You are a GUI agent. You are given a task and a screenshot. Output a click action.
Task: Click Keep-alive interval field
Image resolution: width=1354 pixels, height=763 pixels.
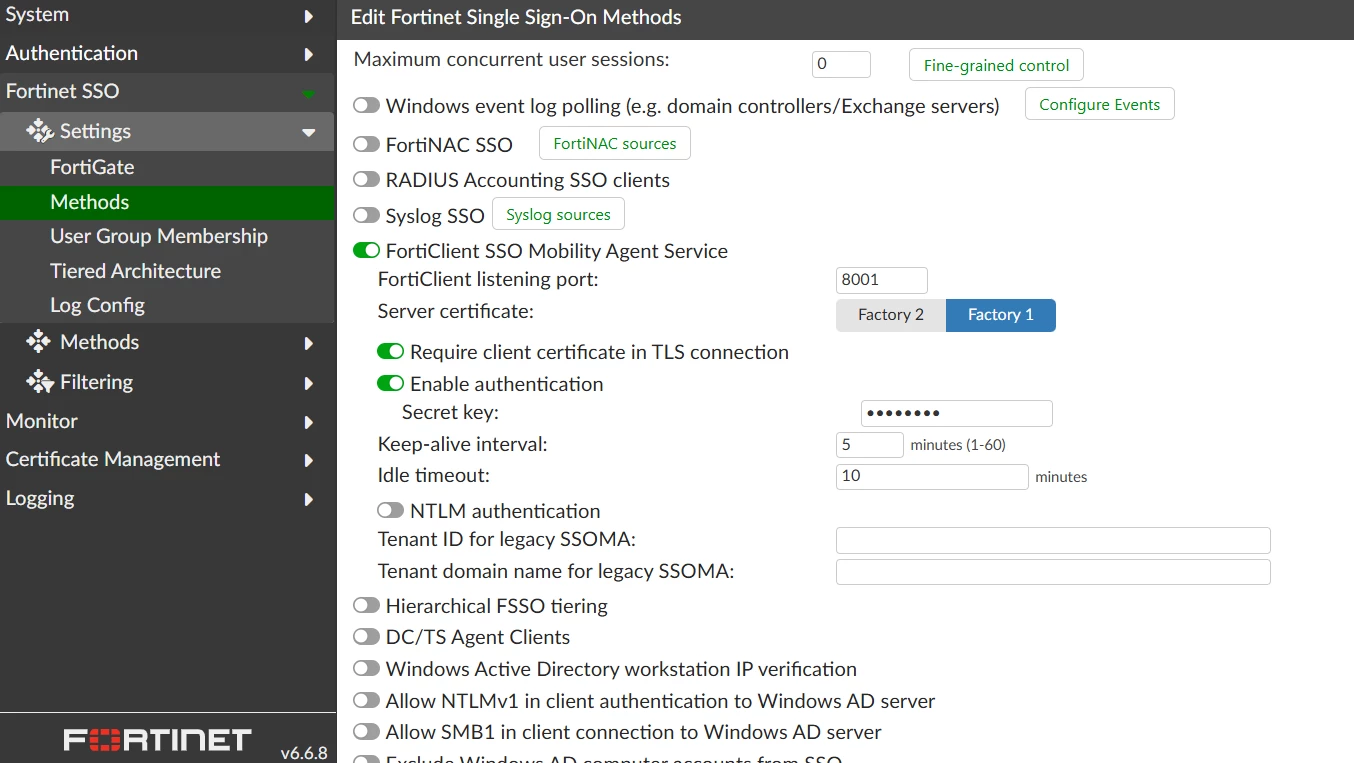coord(870,445)
